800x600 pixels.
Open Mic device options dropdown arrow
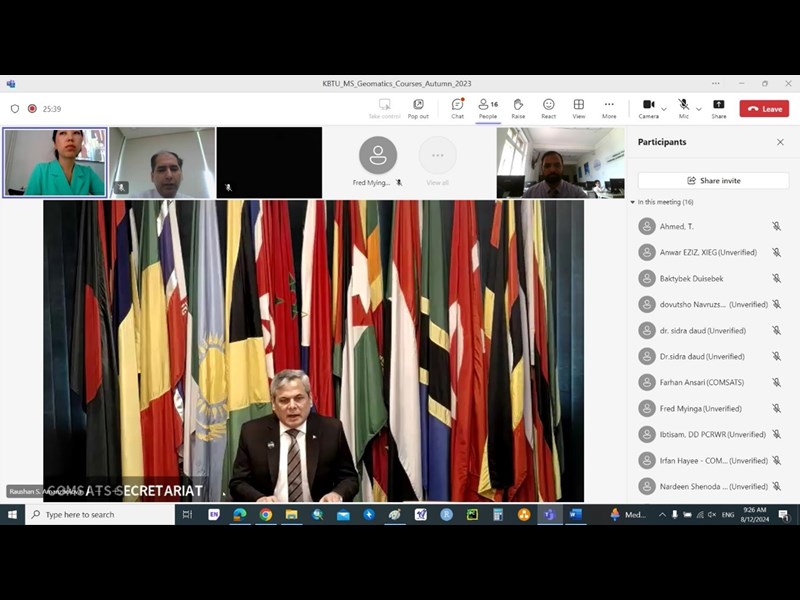tap(699, 109)
